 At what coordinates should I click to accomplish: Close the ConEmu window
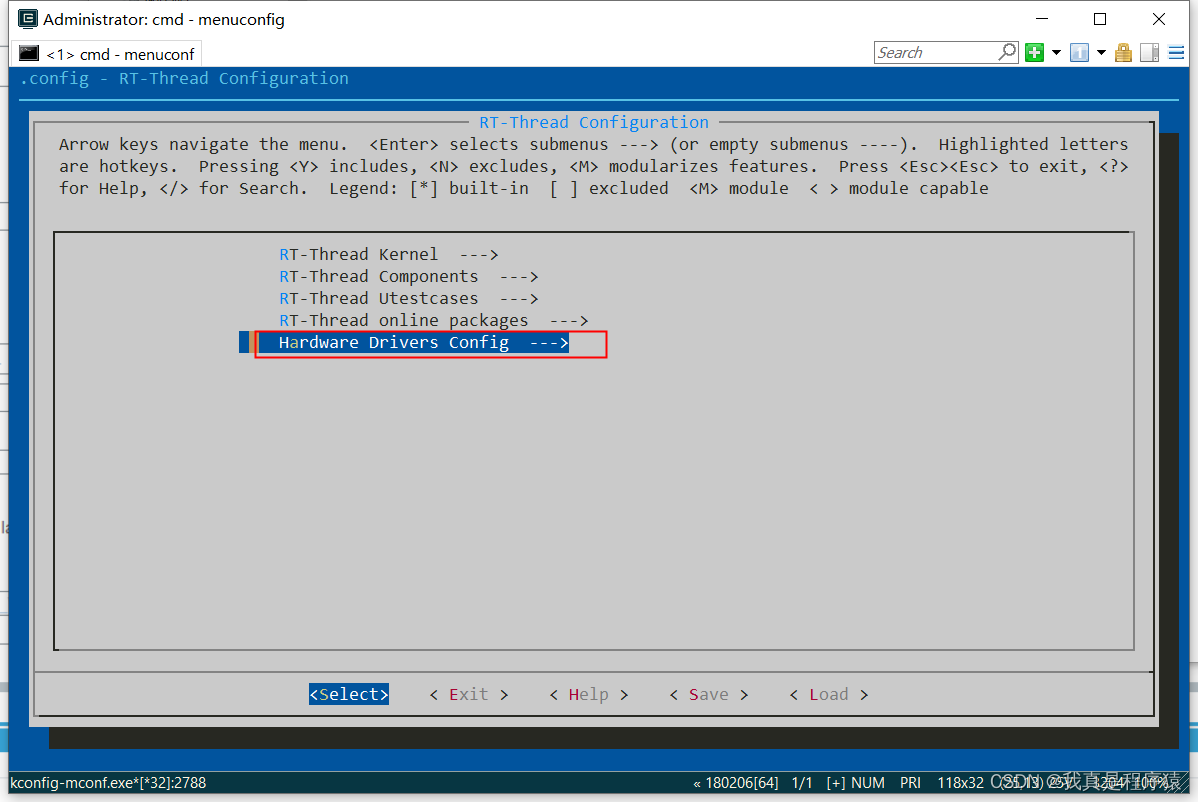[1158, 19]
